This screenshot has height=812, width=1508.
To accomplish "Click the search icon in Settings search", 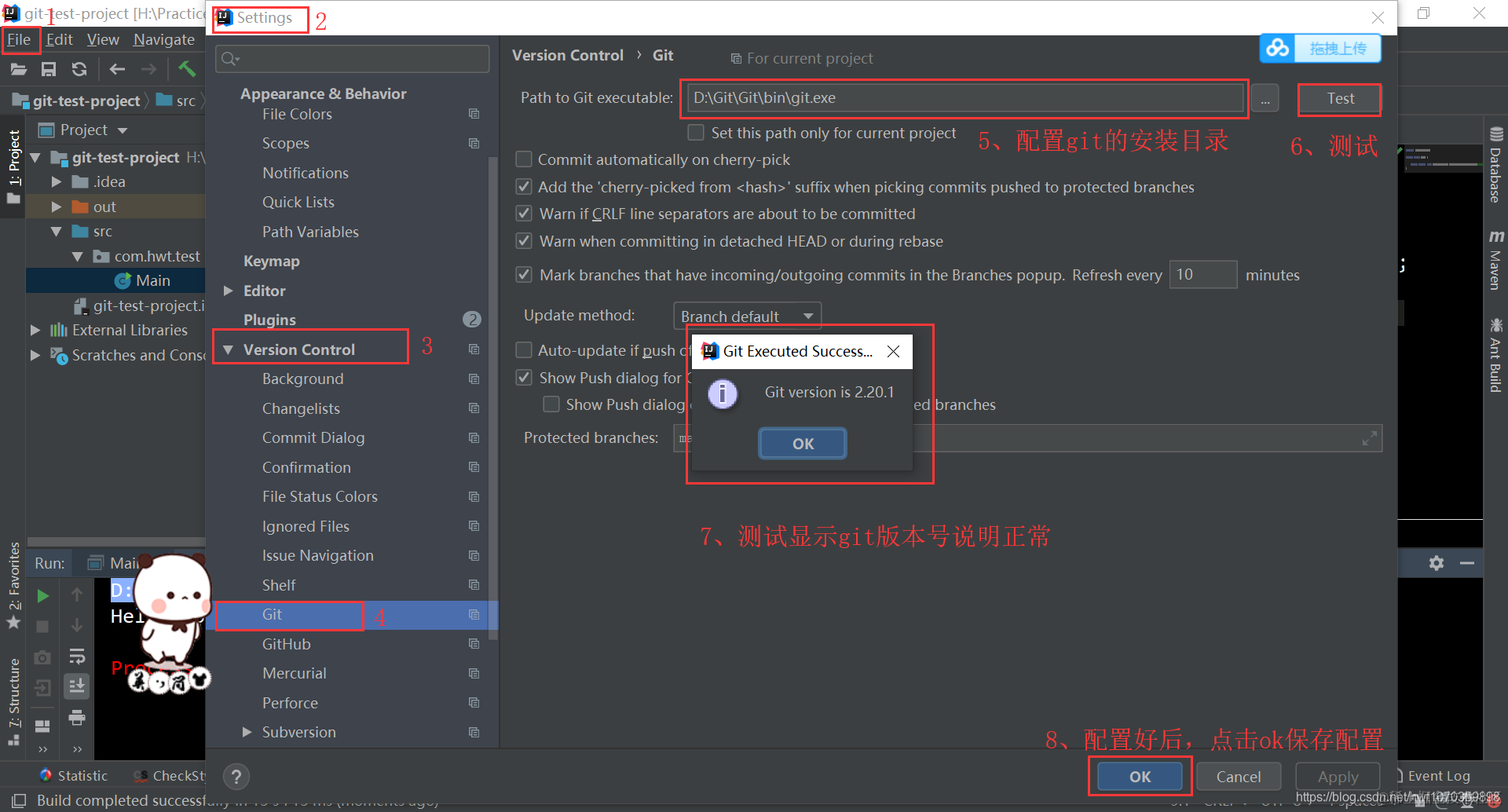I will pyautogui.click(x=229, y=59).
